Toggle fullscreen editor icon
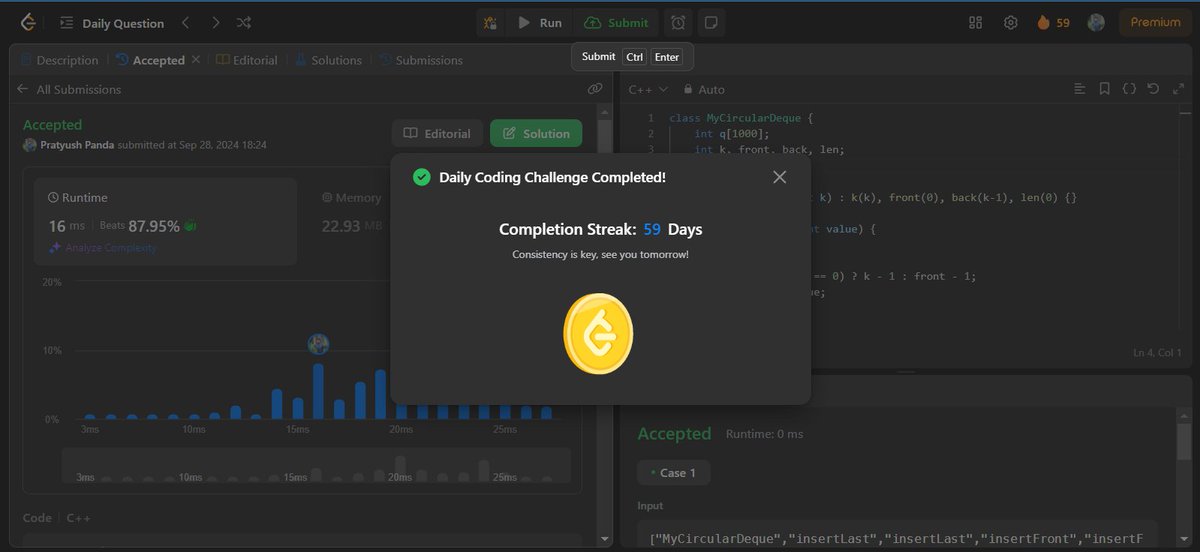The height and width of the screenshot is (552, 1200). pos(1177,89)
